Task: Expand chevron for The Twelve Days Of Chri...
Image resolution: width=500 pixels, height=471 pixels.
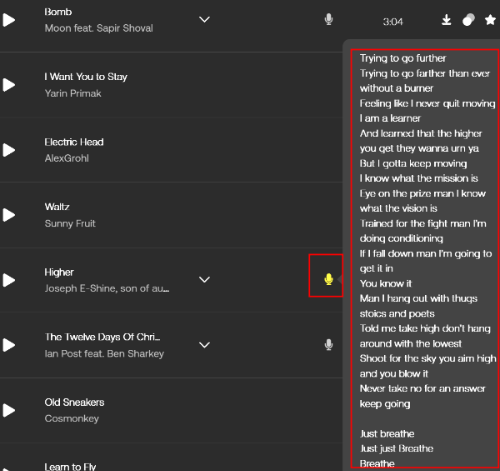Action: [204, 345]
